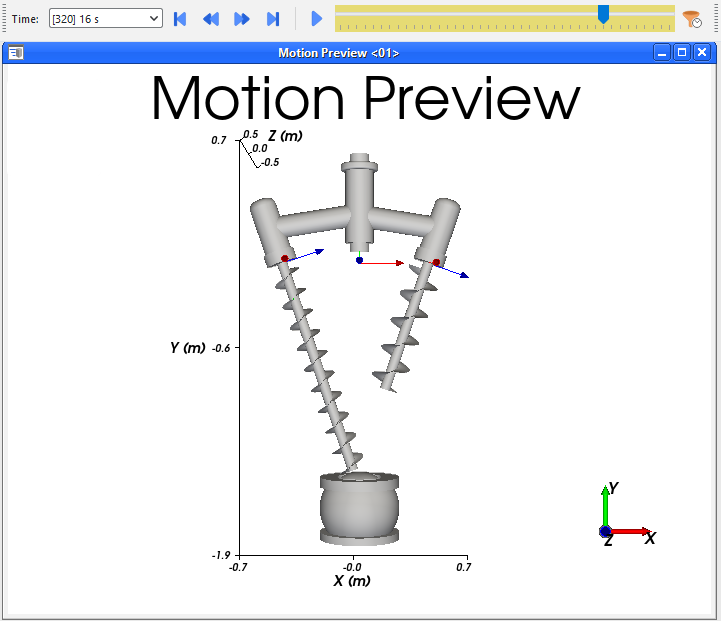
Task: Click the orientation triad Y axis
Action: click(x=605, y=507)
